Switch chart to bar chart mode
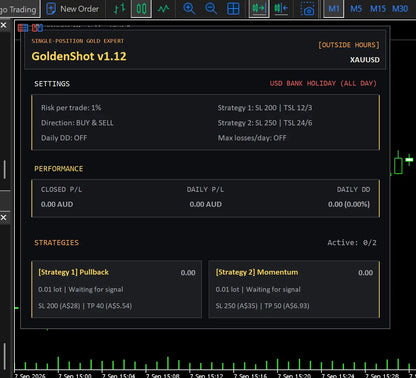 coord(119,9)
